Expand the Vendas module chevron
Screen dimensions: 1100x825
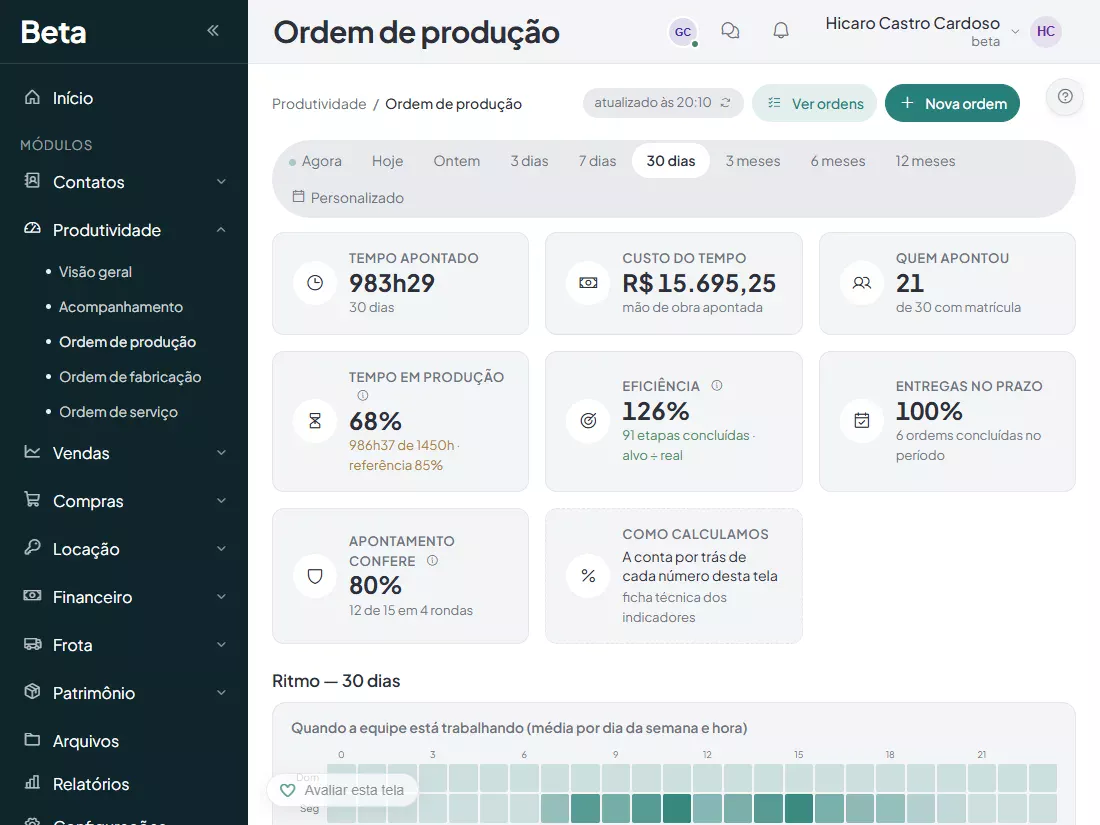tap(221, 453)
